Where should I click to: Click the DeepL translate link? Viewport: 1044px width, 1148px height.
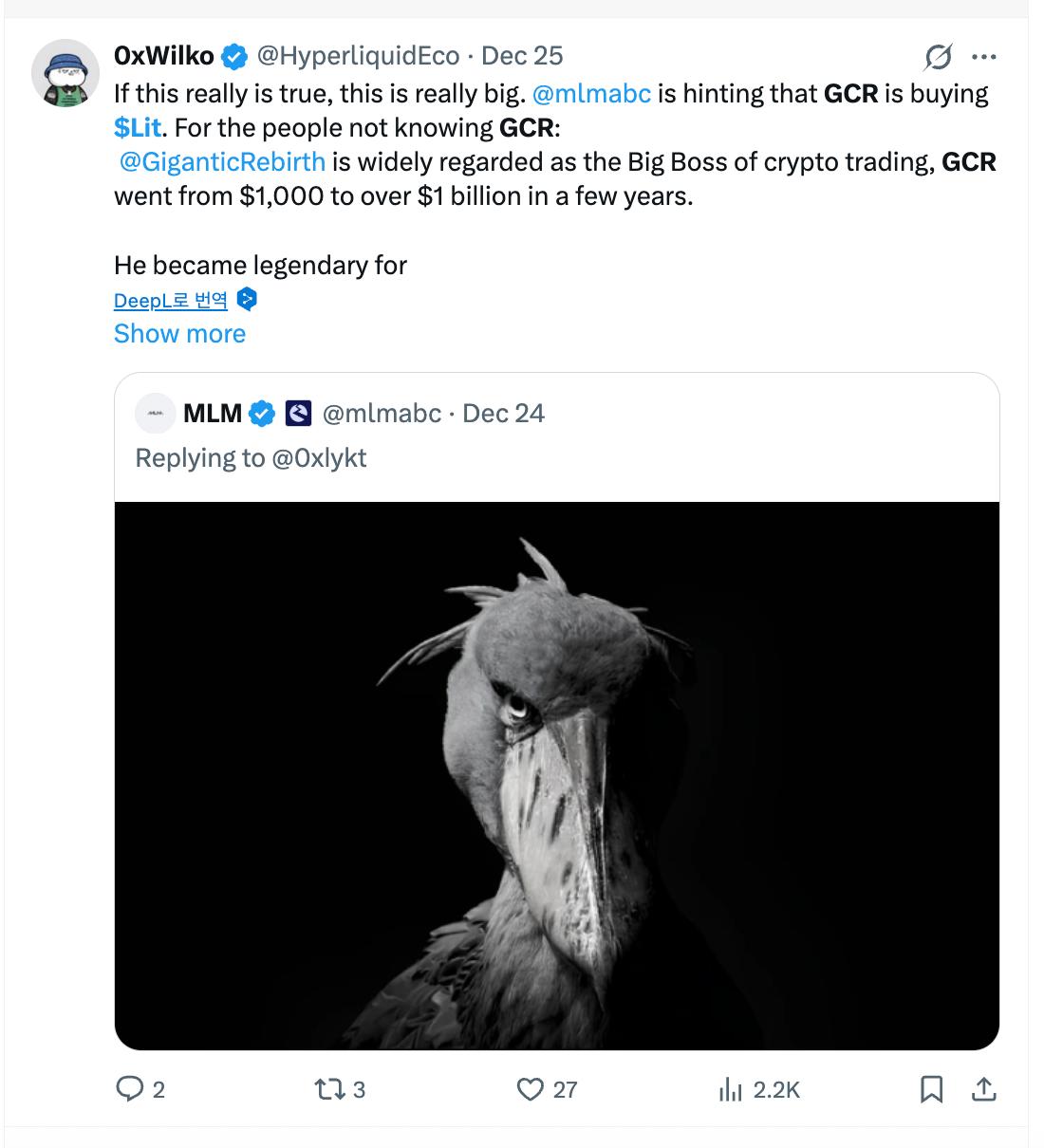click(x=171, y=301)
